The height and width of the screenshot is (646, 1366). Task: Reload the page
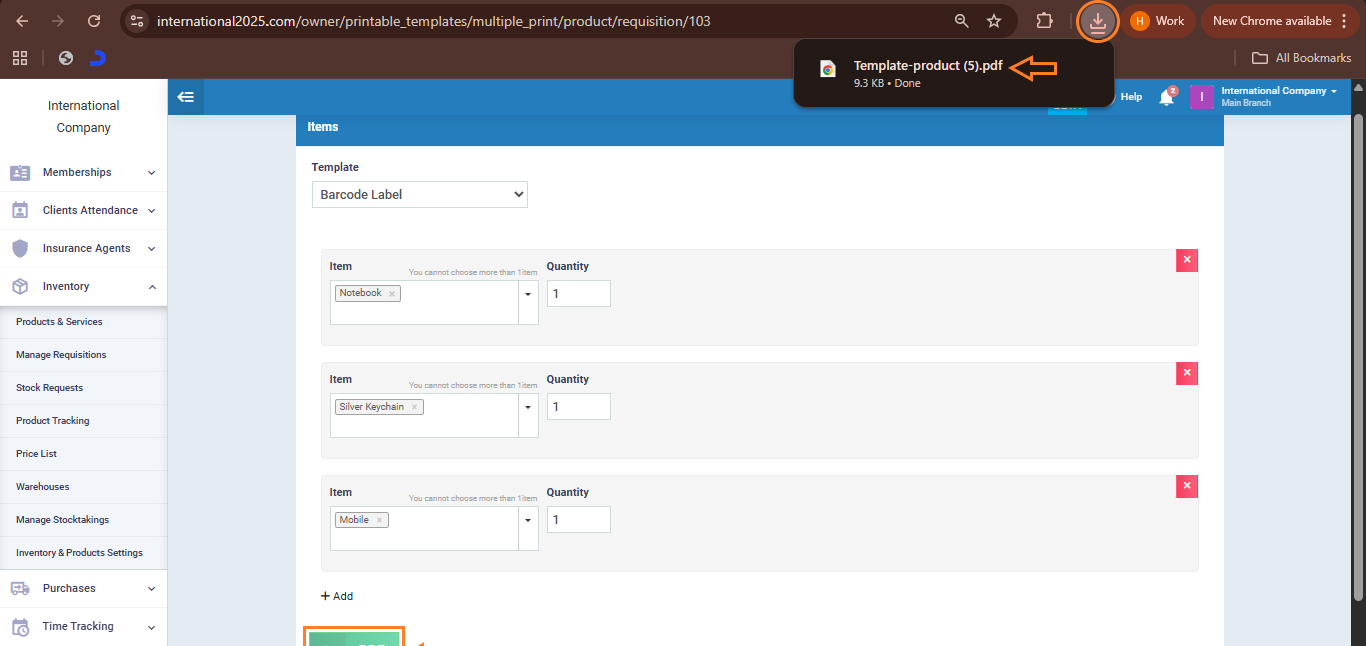pyautogui.click(x=94, y=21)
